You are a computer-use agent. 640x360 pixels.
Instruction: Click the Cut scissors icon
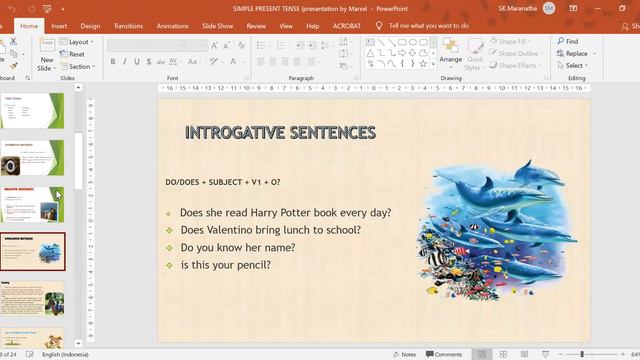[x=13, y=41]
